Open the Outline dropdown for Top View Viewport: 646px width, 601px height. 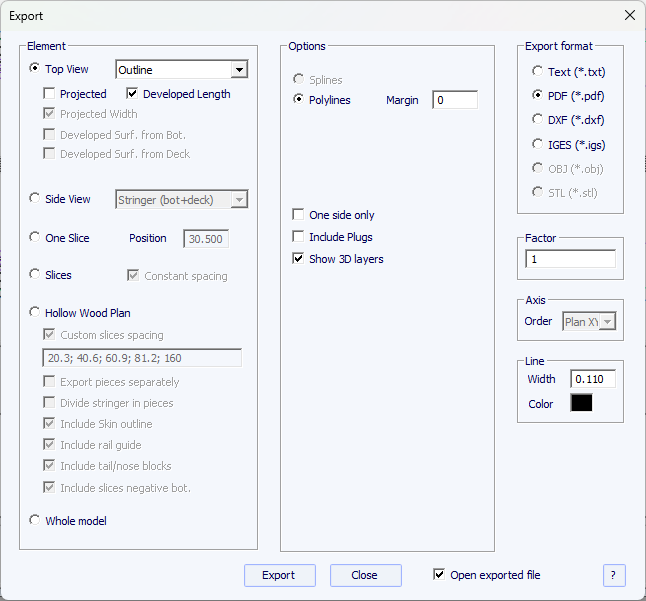[238, 70]
